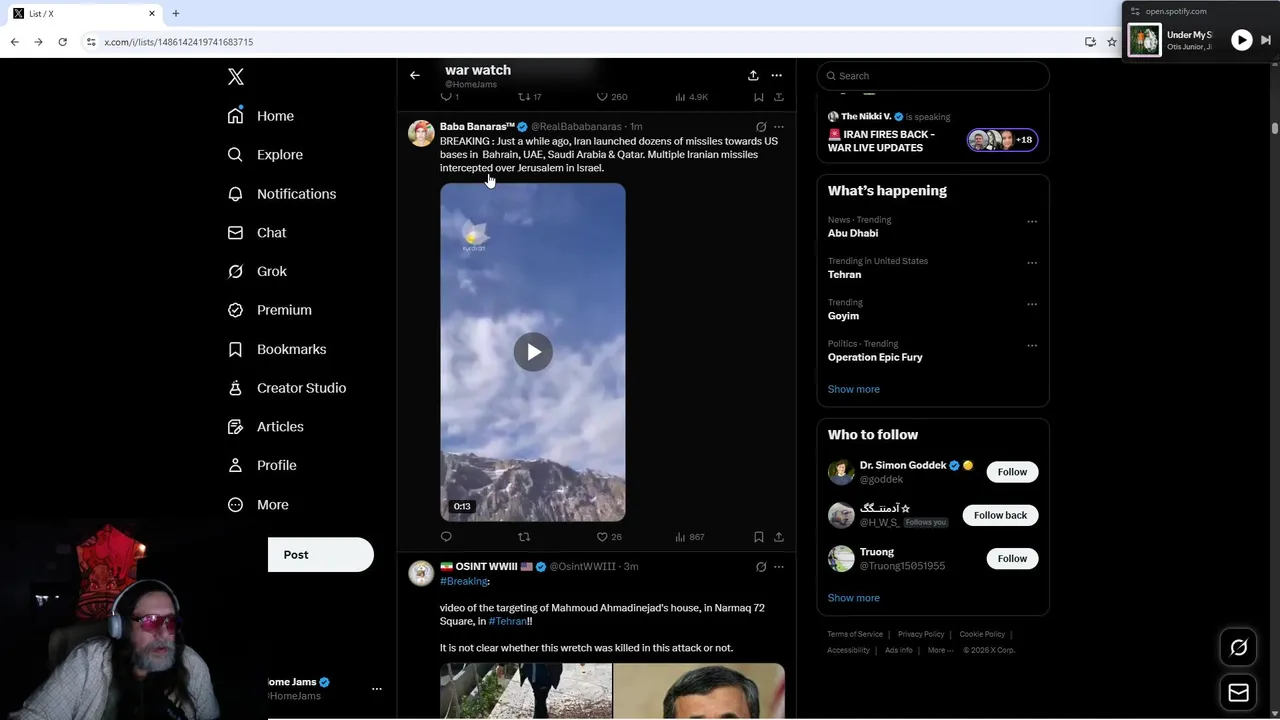The height and width of the screenshot is (720, 1280).
Task: Show more Who to follow suggestions
Action: 853,598
